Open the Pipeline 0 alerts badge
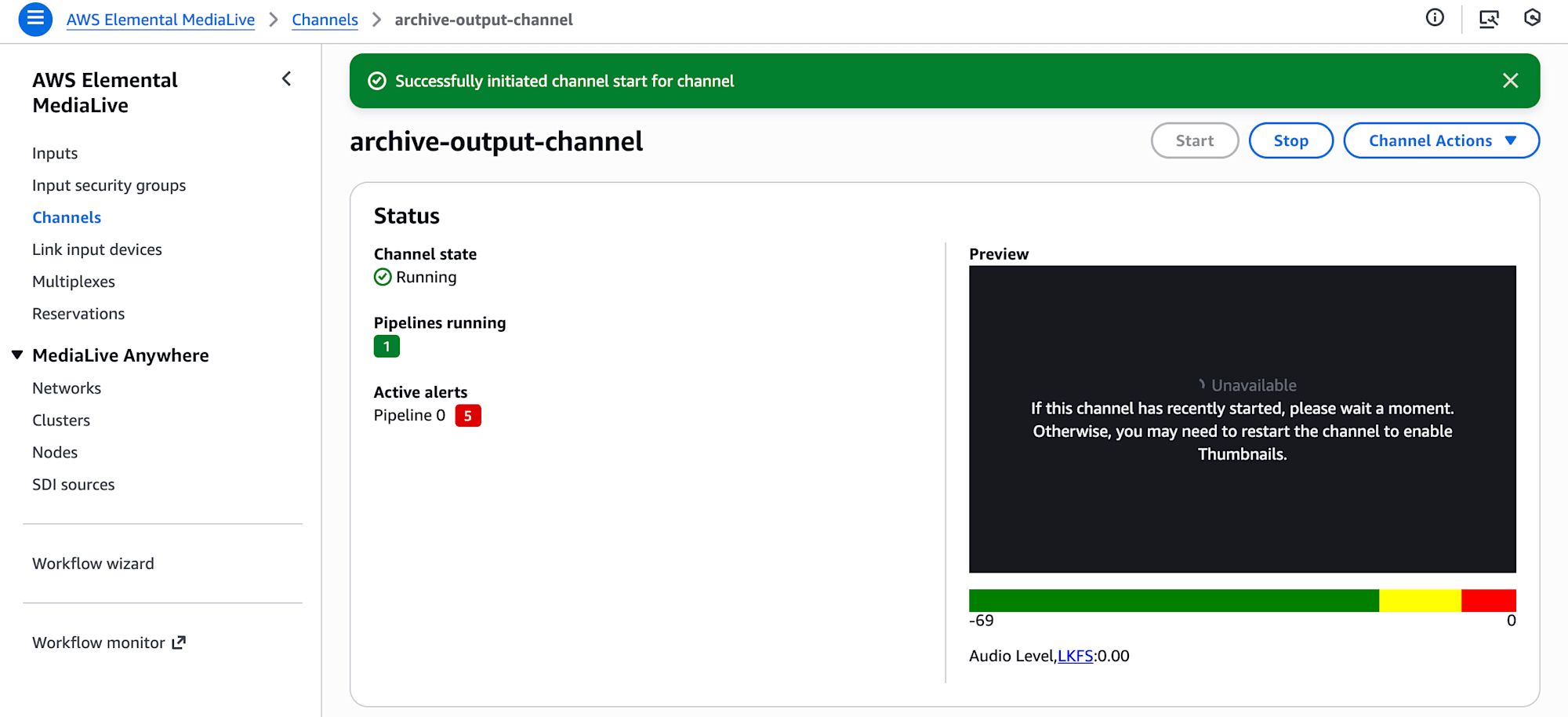Screen dimensions: 1568x717 click(x=468, y=416)
